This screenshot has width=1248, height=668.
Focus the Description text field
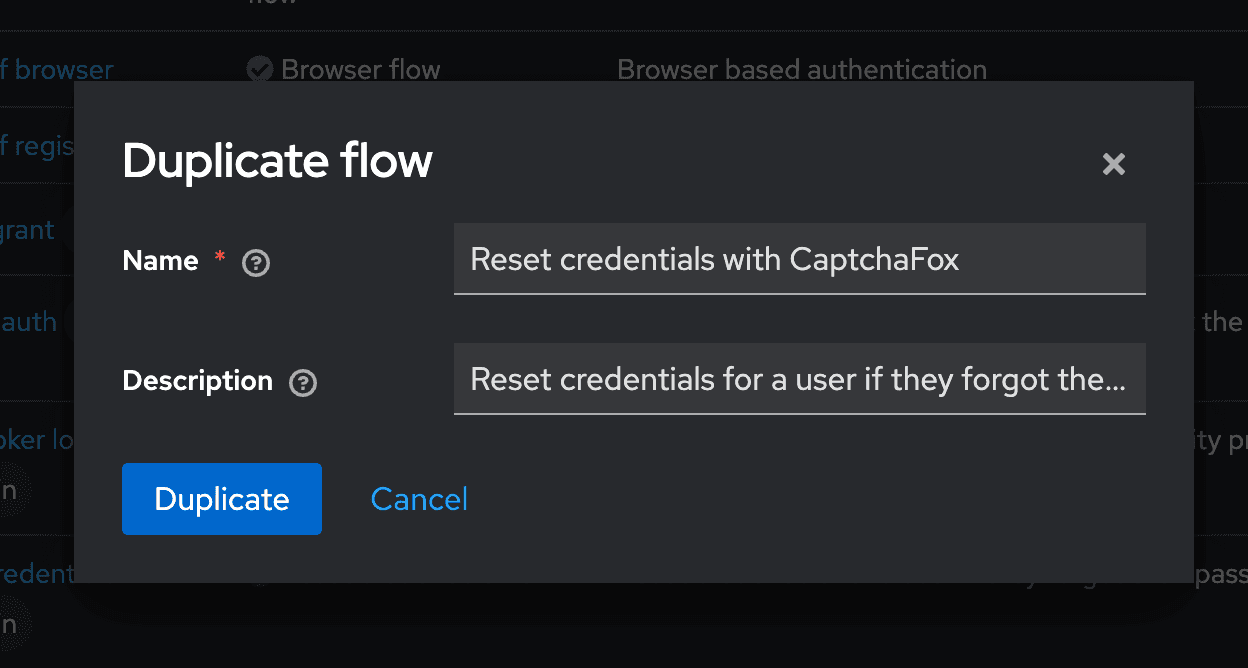(x=799, y=379)
